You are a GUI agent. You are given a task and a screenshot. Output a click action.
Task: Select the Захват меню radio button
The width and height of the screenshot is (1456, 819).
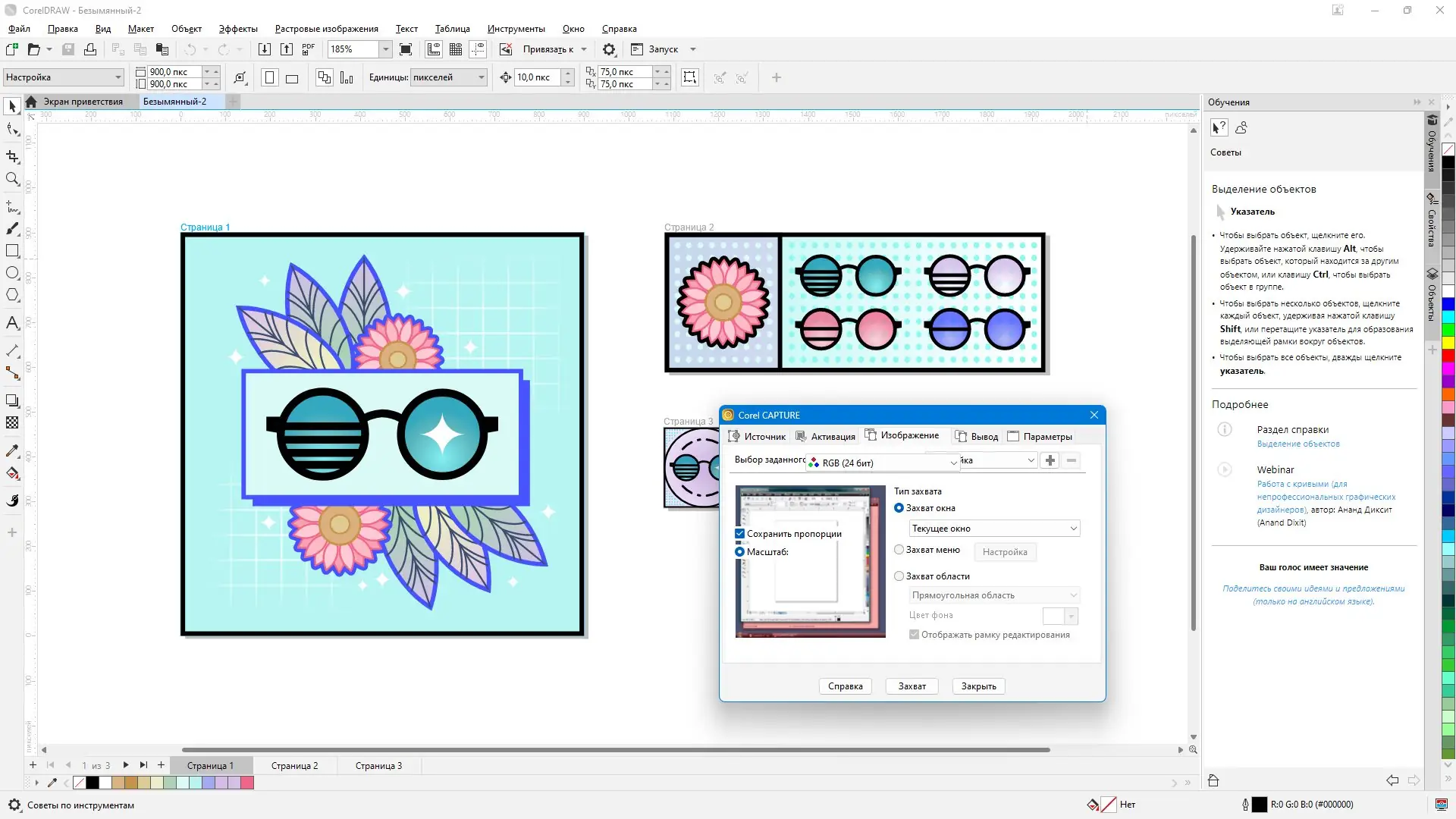(899, 550)
